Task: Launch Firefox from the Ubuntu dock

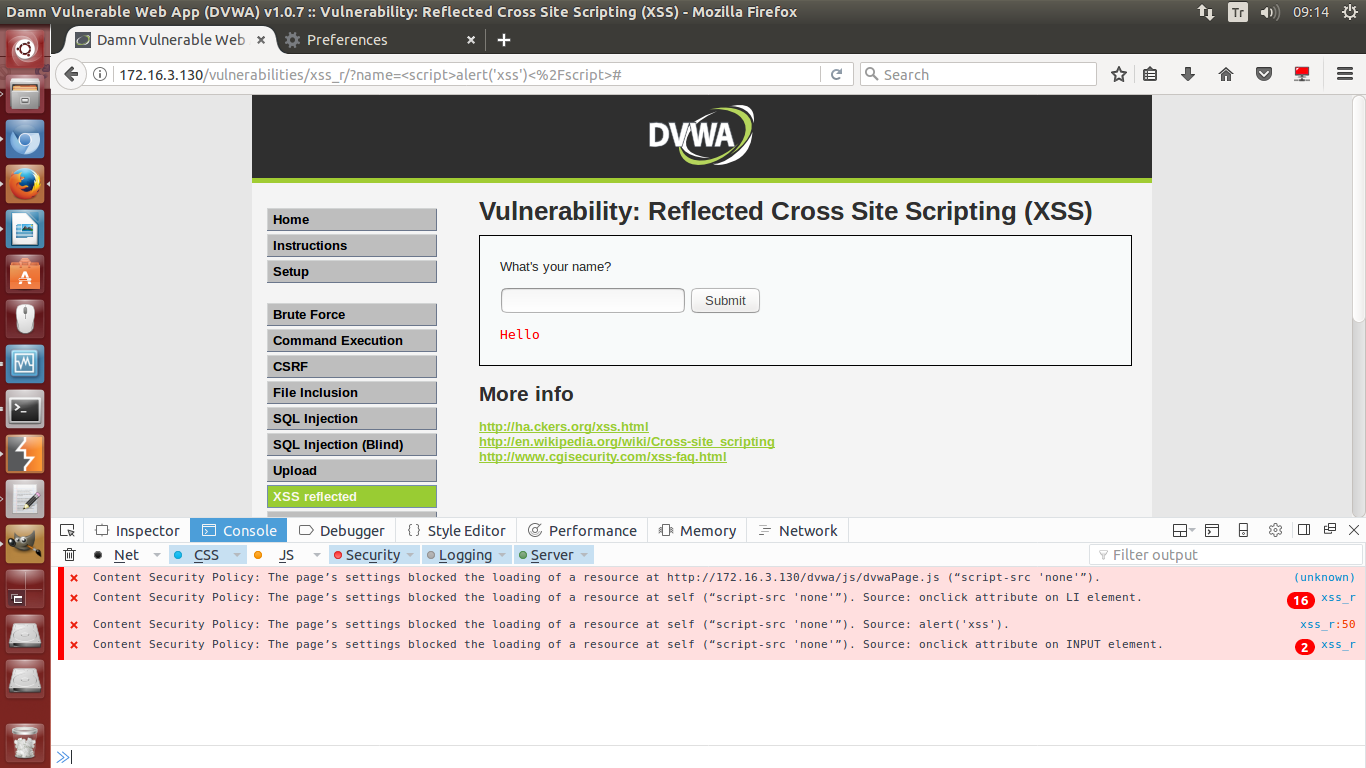Action: tap(25, 184)
